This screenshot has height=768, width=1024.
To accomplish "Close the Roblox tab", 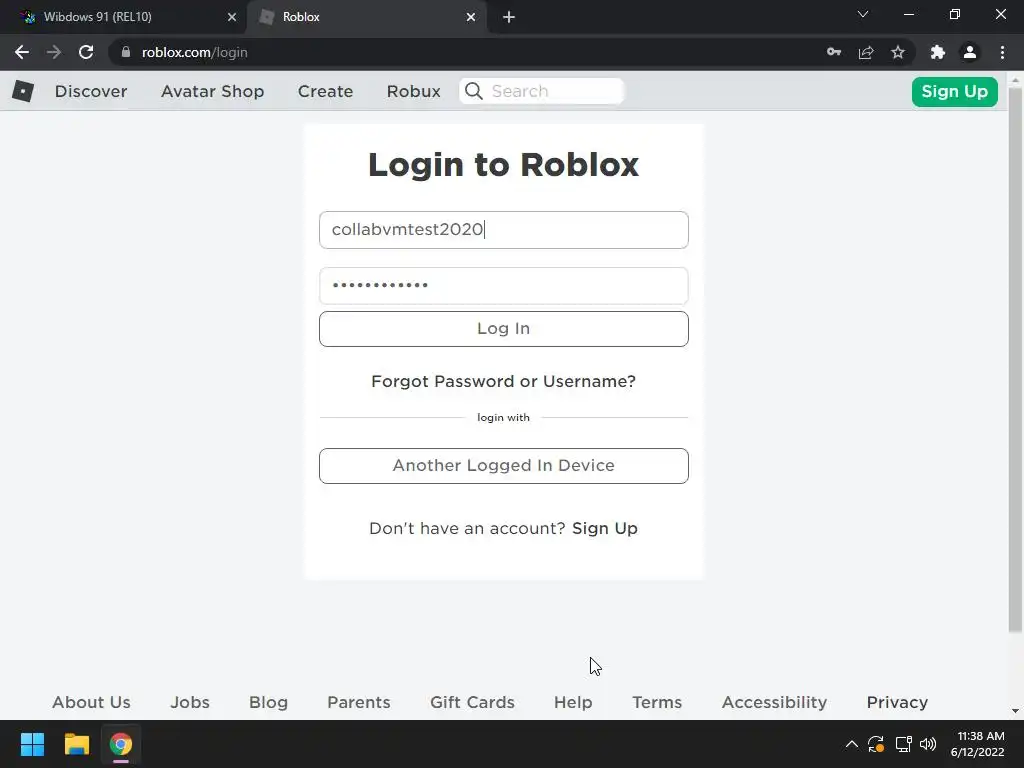I will 471,17.
